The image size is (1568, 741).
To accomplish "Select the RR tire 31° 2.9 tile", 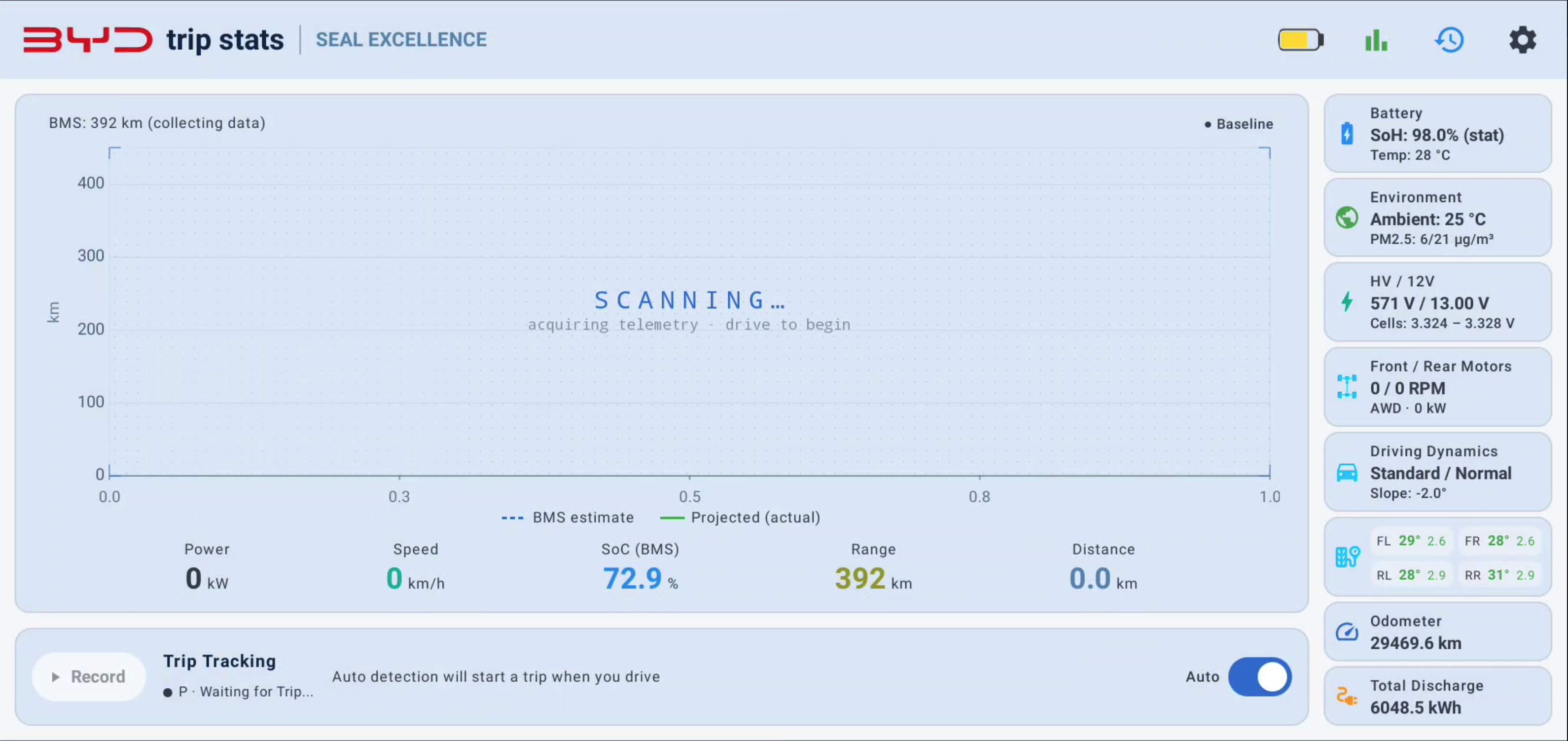I will pos(1500,575).
